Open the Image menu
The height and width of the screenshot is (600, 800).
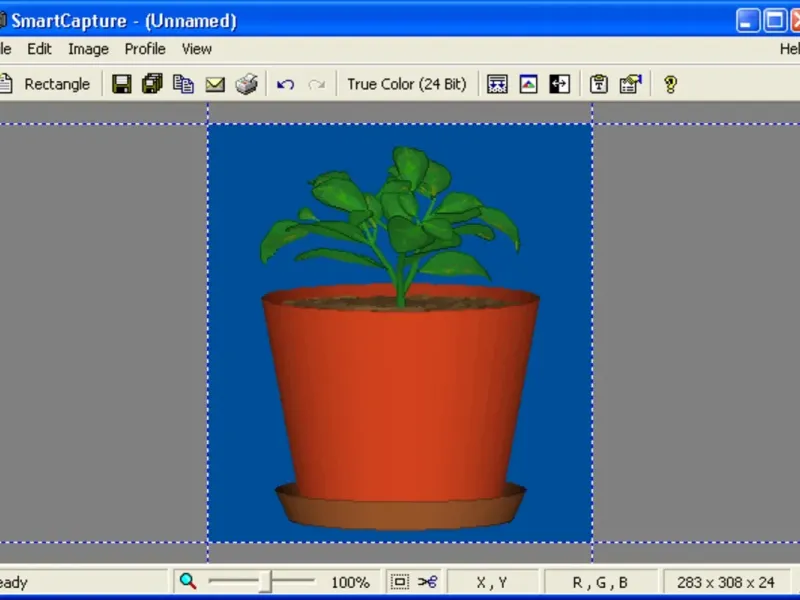[x=88, y=48]
